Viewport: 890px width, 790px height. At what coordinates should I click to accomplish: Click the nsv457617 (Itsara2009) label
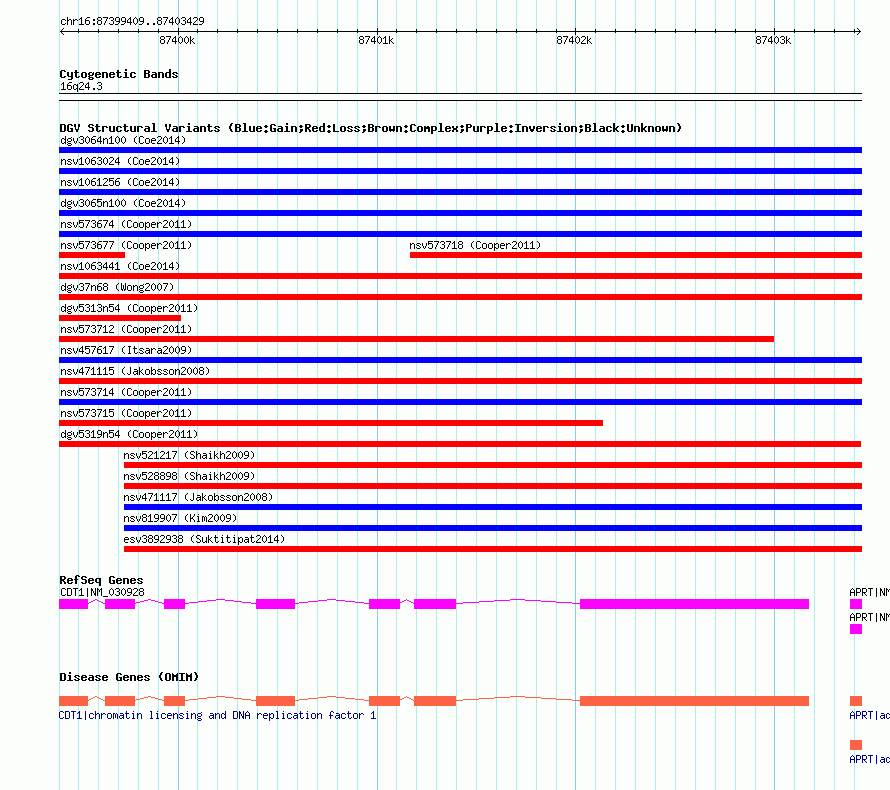click(x=126, y=350)
